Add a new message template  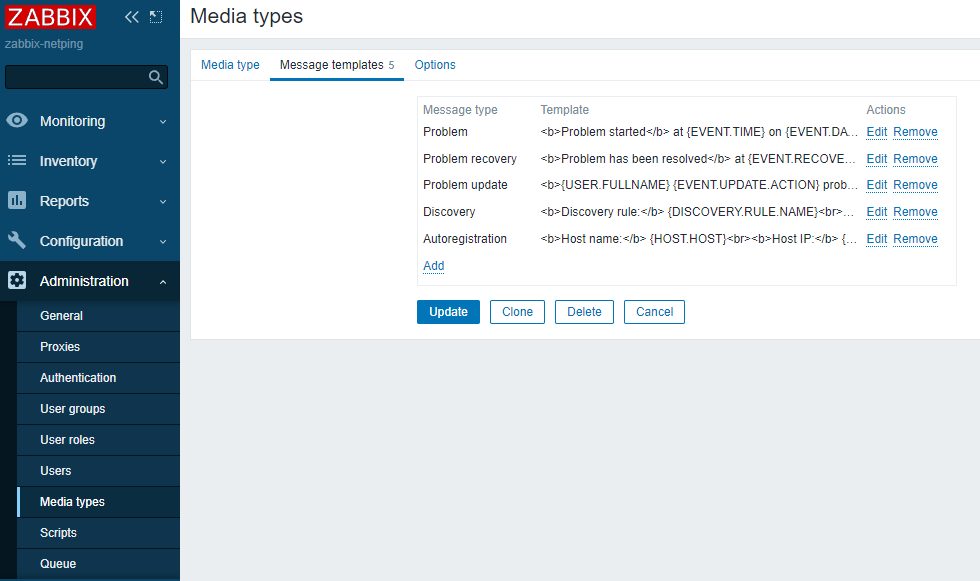point(433,266)
